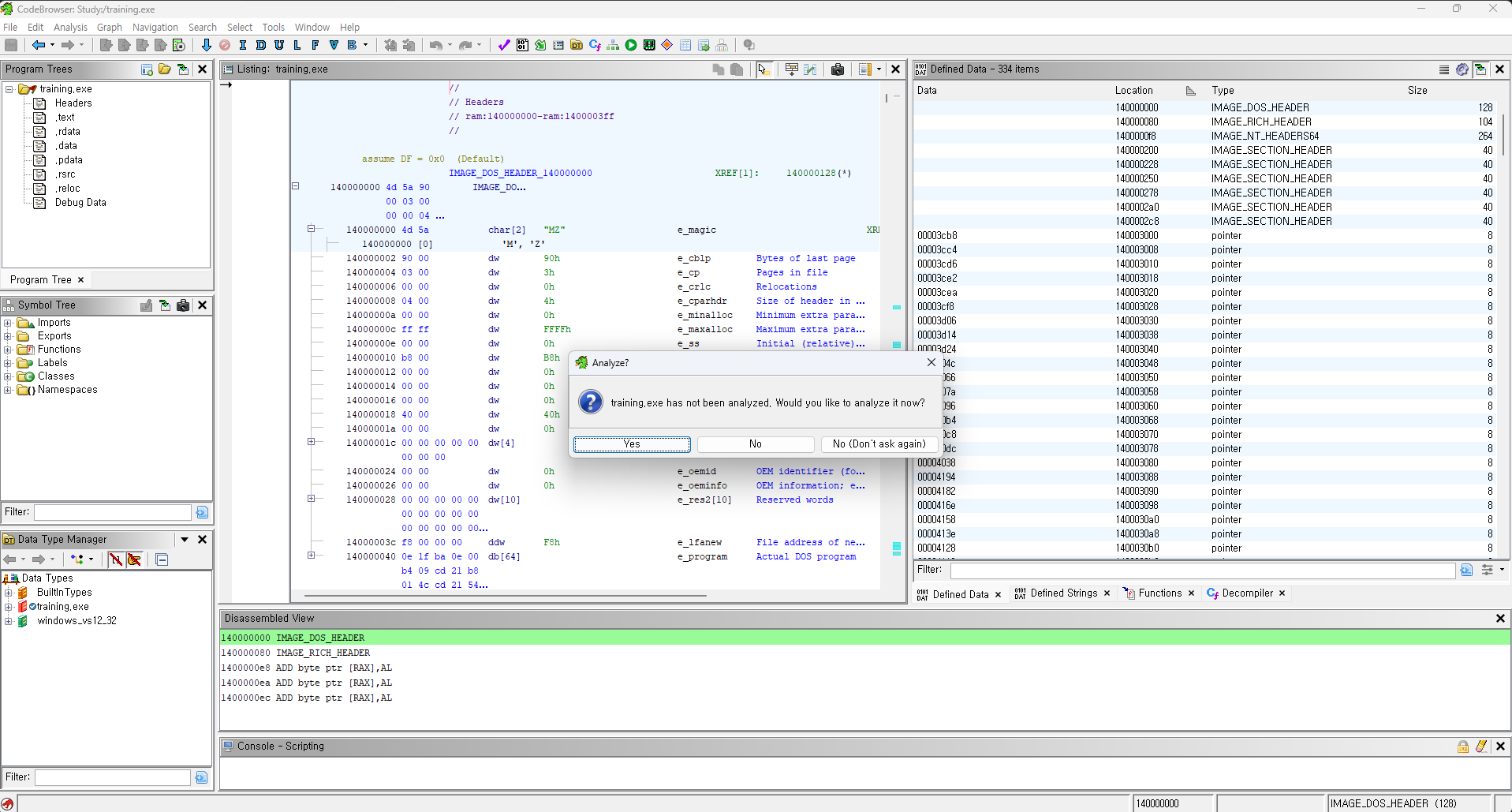Expand windows_vs12_32 in Data Type Manager
The height and width of the screenshot is (812, 1512).
pyautogui.click(x=9, y=621)
